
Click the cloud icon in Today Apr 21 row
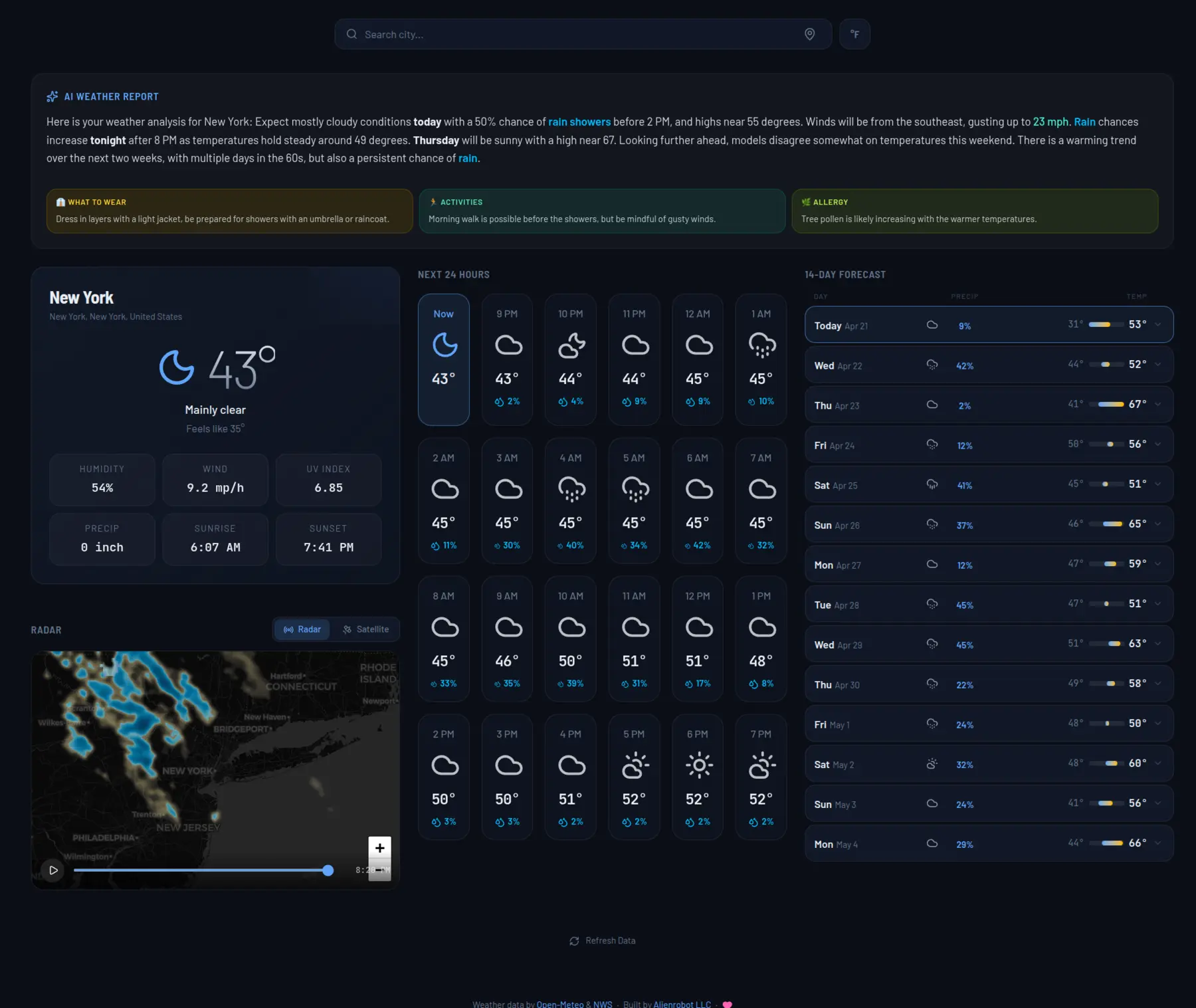[932, 325]
